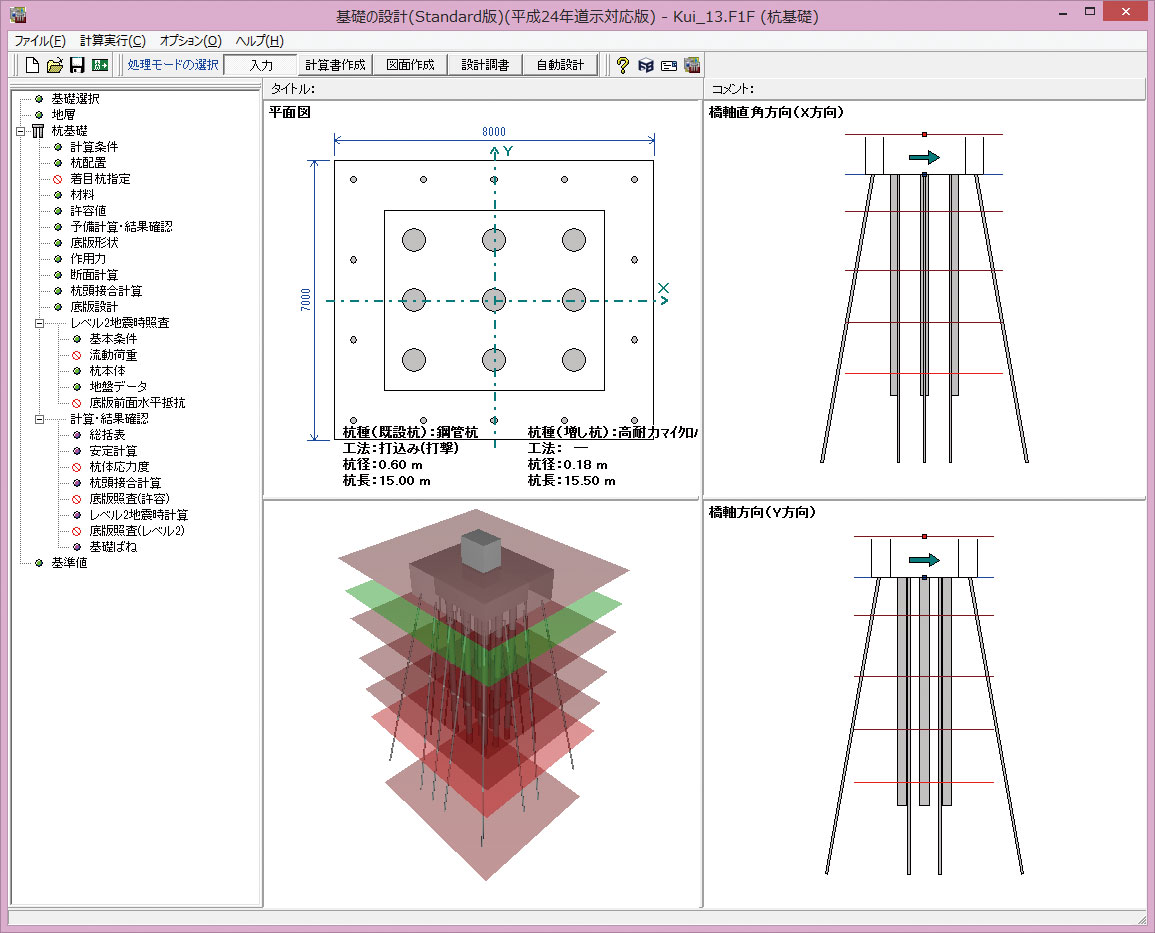Image resolution: width=1155 pixels, height=933 pixels.
Task: Collapse the レベル2地震時照査 tree node
Action: point(40,323)
